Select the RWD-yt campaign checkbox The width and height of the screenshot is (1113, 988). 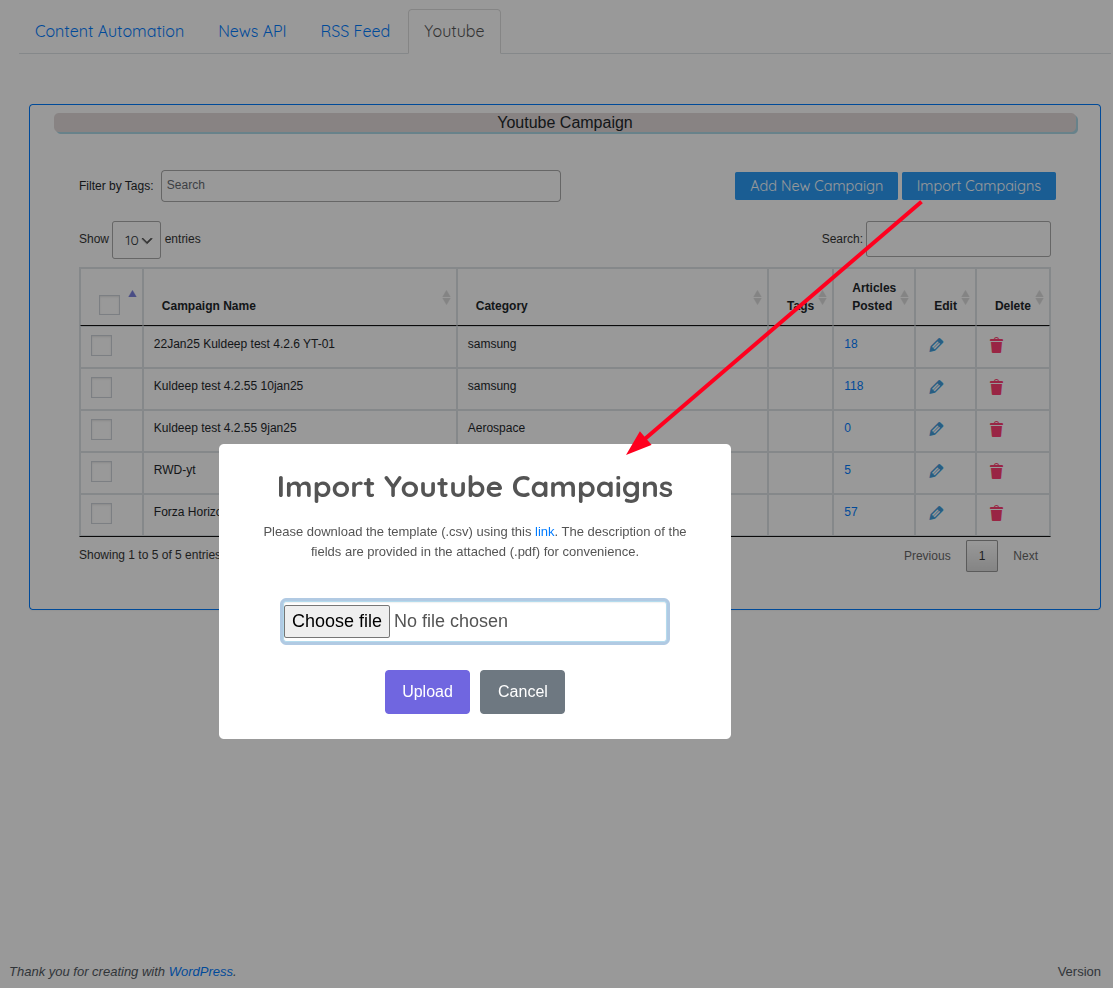[102, 472]
